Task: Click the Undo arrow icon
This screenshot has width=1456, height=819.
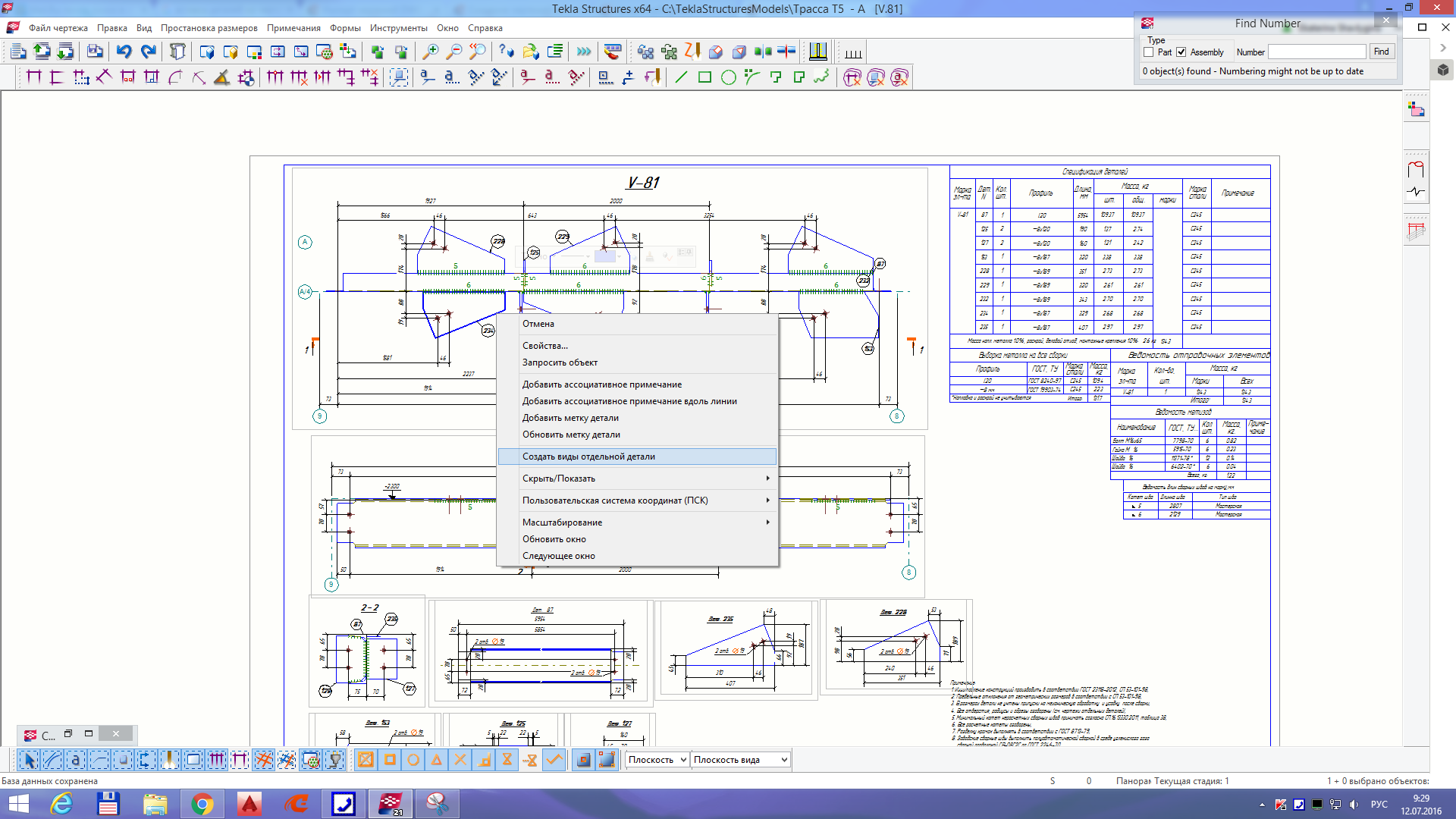Action: [x=124, y=52]
